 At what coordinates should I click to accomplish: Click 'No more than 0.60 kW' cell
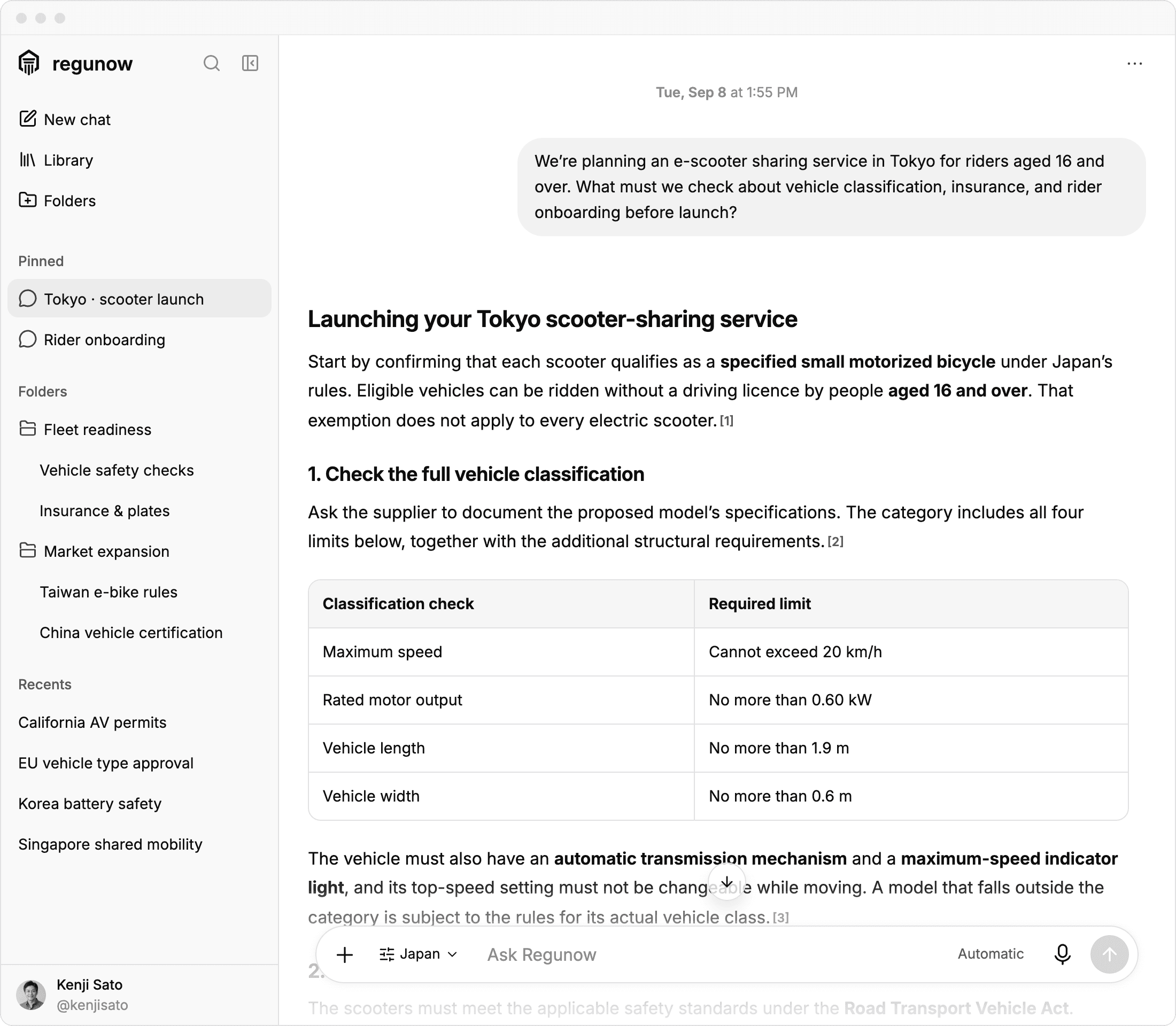911,700
